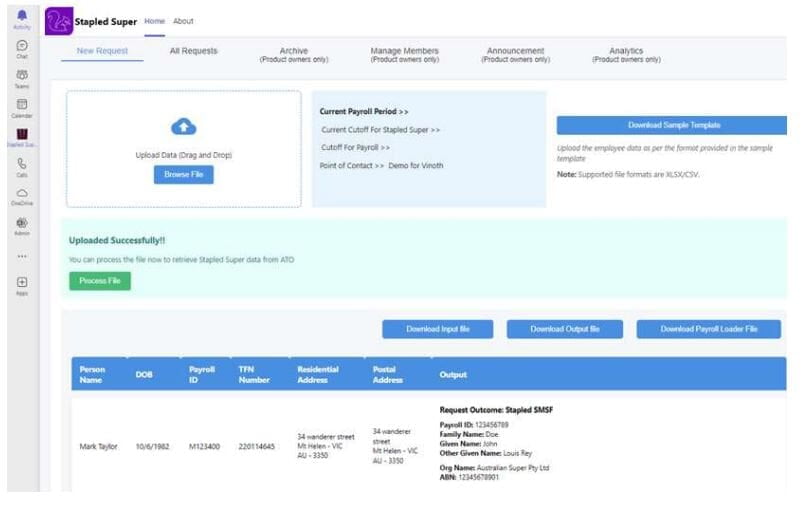
Task: Click Download Sample Template button
Action: click(x=672, y=125)
